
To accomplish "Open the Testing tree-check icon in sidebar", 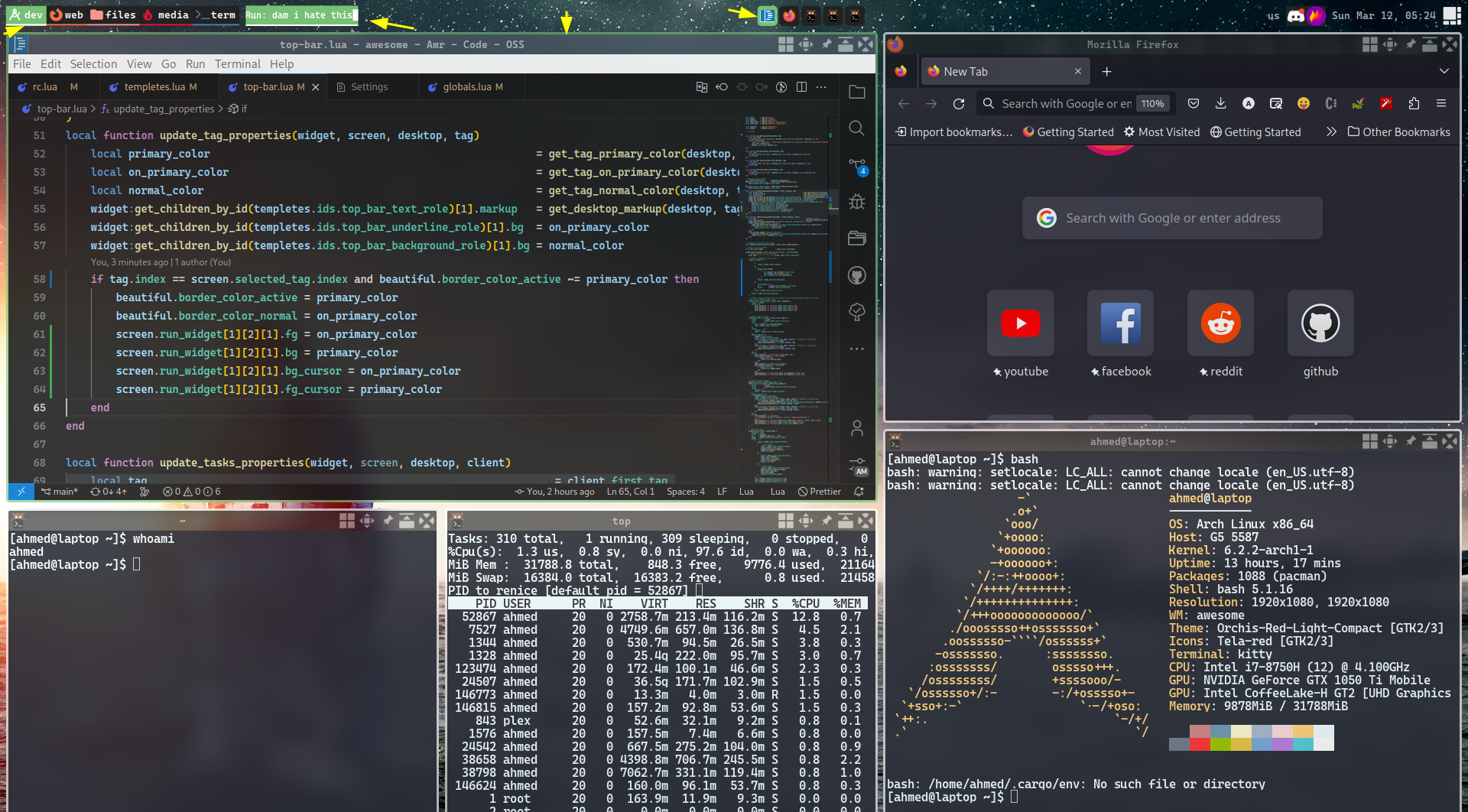I will pos(857,312).
